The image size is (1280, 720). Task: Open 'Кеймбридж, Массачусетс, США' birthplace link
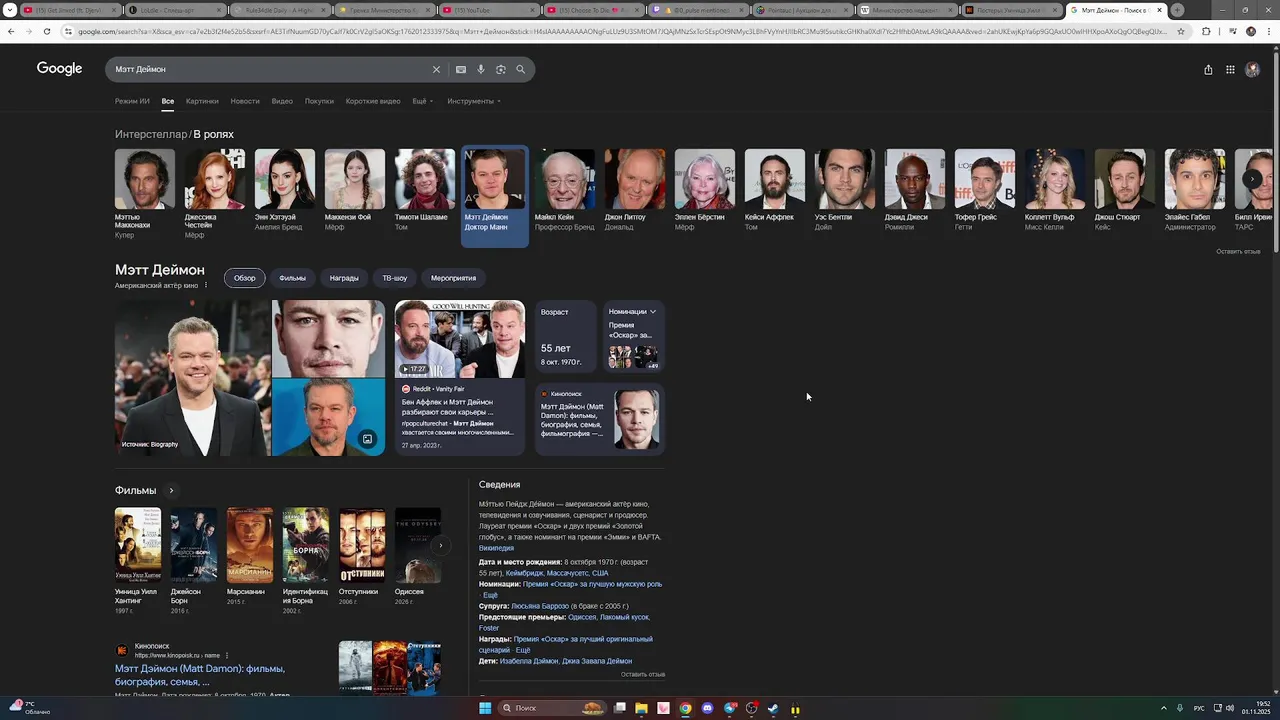point(557,573)
